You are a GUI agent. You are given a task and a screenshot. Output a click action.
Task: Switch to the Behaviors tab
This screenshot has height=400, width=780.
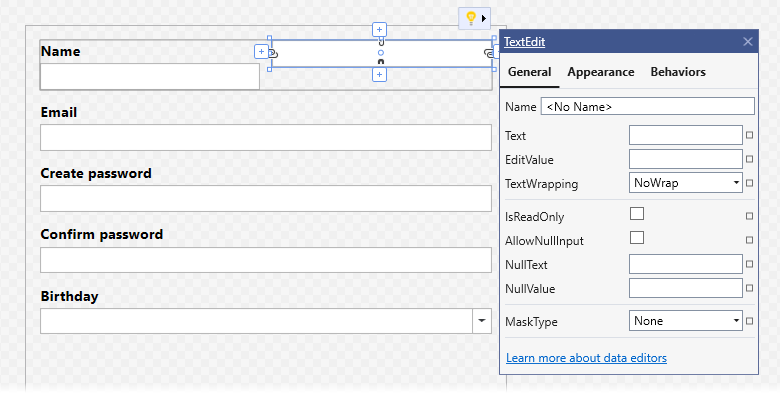tap(678, 72)
